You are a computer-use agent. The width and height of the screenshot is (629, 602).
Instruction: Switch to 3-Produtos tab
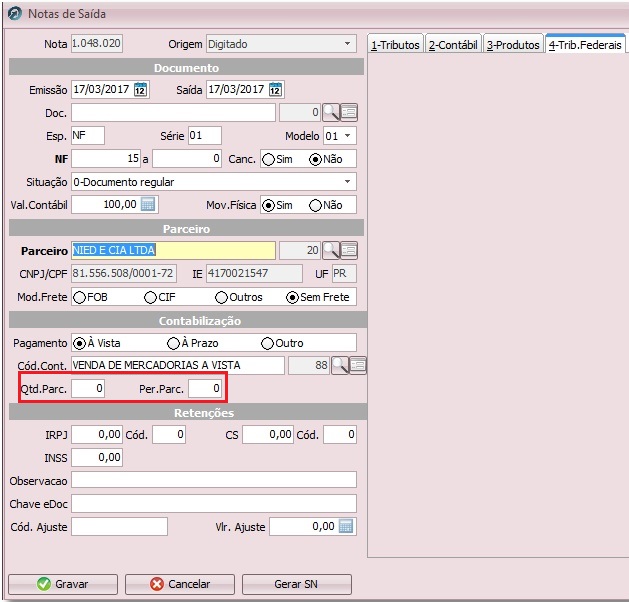click(513, 45)
